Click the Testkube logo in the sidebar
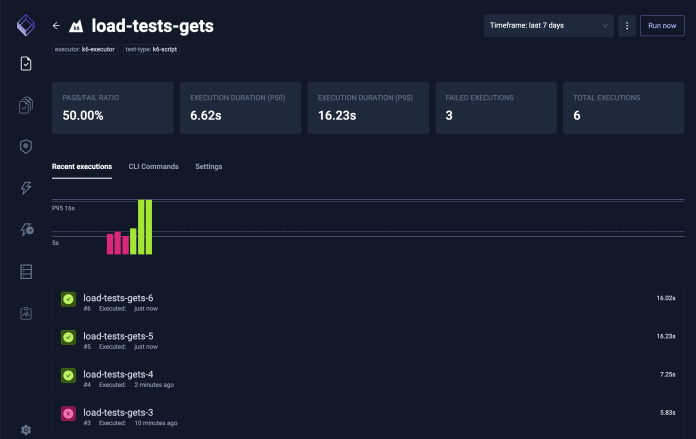The height and width of the screenshot is (439, 696). coord(26,26)
